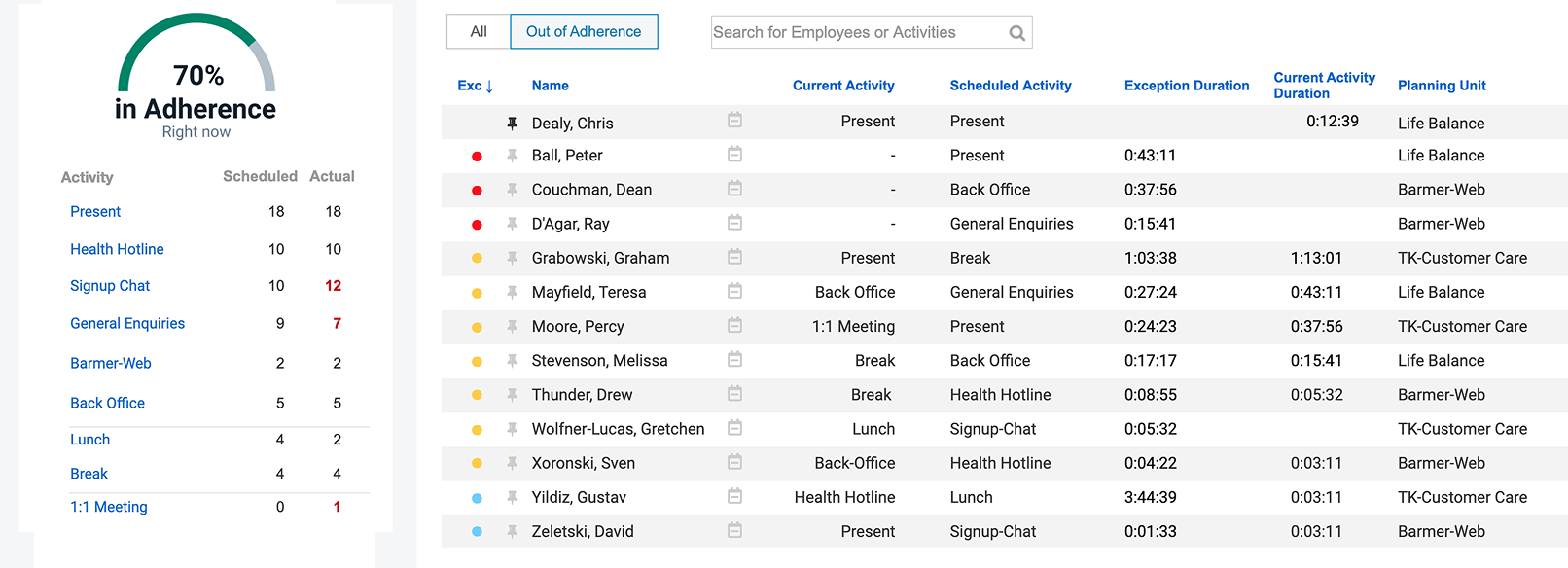
Task: Sort by Planning Unit column header
Action: 1441,86
